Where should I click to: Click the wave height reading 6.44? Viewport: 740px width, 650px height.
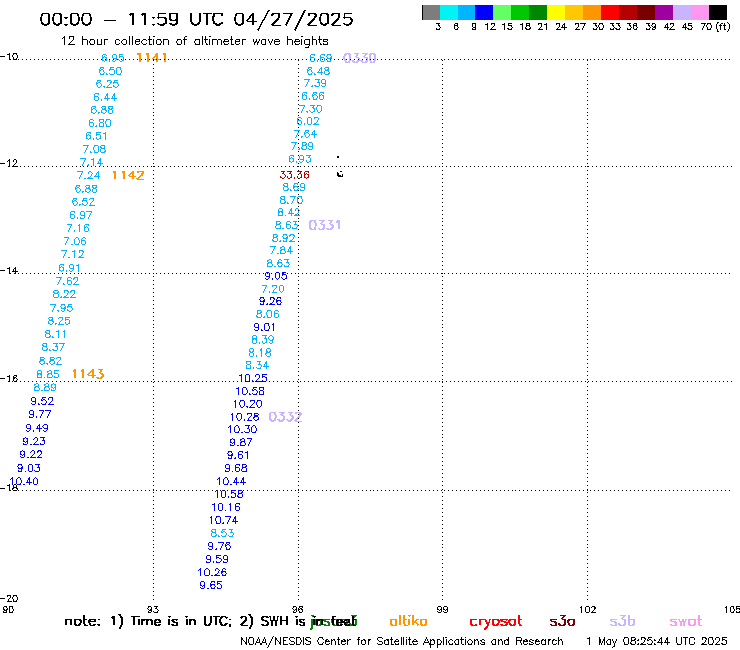tap(105, 97)
